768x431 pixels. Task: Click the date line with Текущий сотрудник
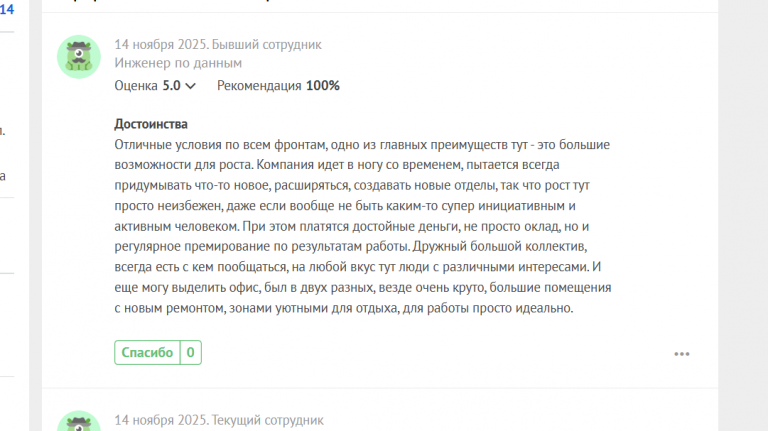[x=219, y=421]
